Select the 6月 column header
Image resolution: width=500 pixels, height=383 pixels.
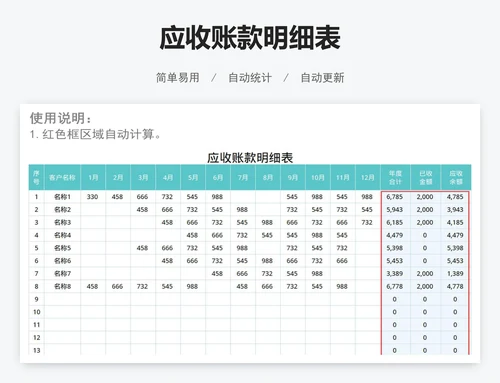coord(218,177)
